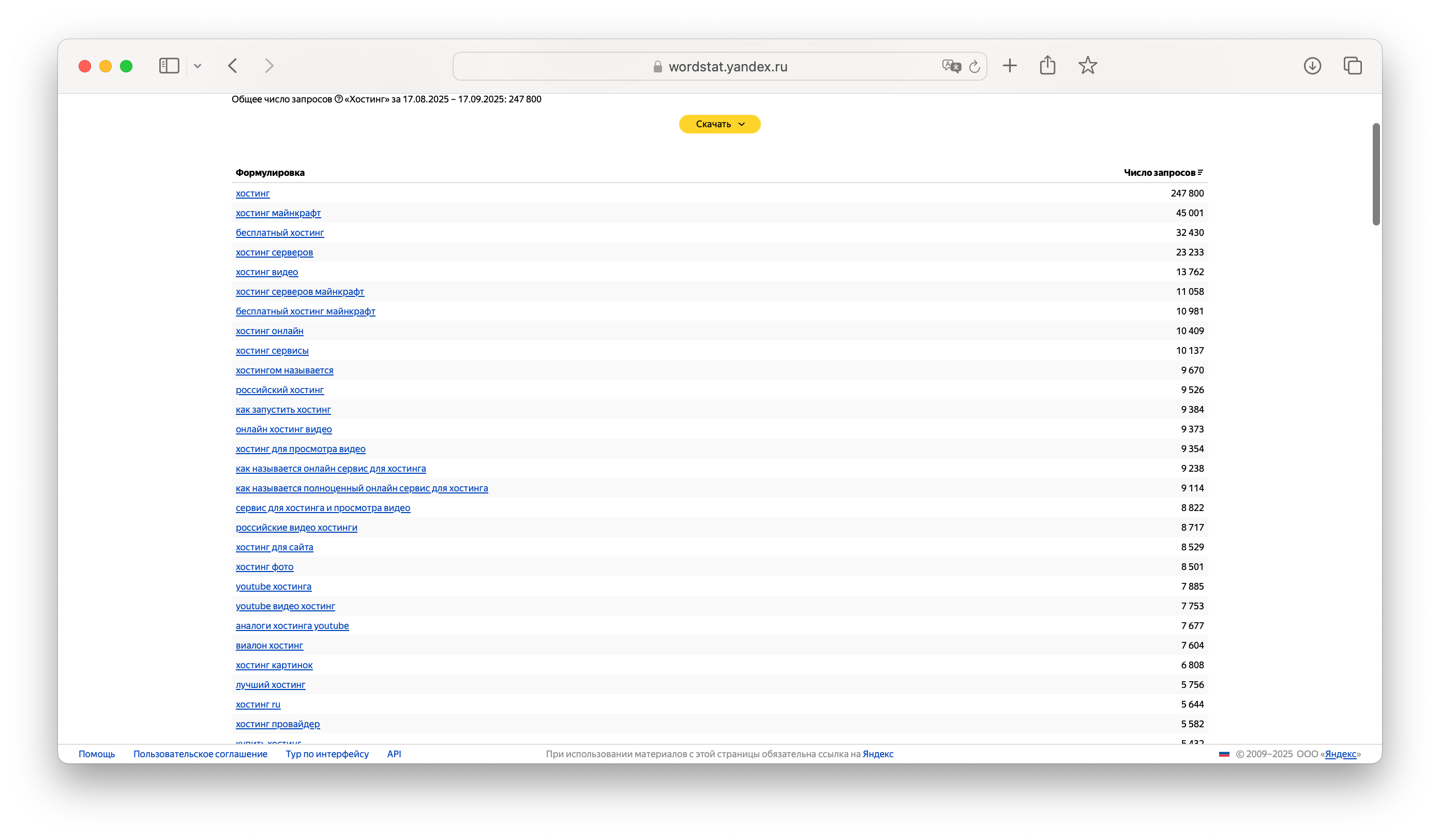Image resolution: width=1440 pixels, height=840 pixels.
Task: Go back to the previous page
Action: [x=233, y=66]
